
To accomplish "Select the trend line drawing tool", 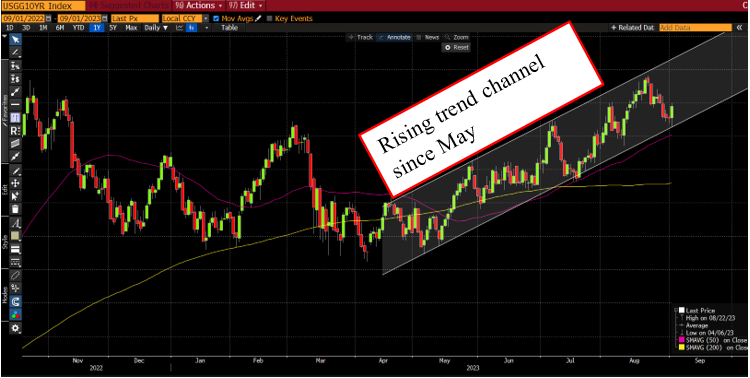I will tap(15, 52).
